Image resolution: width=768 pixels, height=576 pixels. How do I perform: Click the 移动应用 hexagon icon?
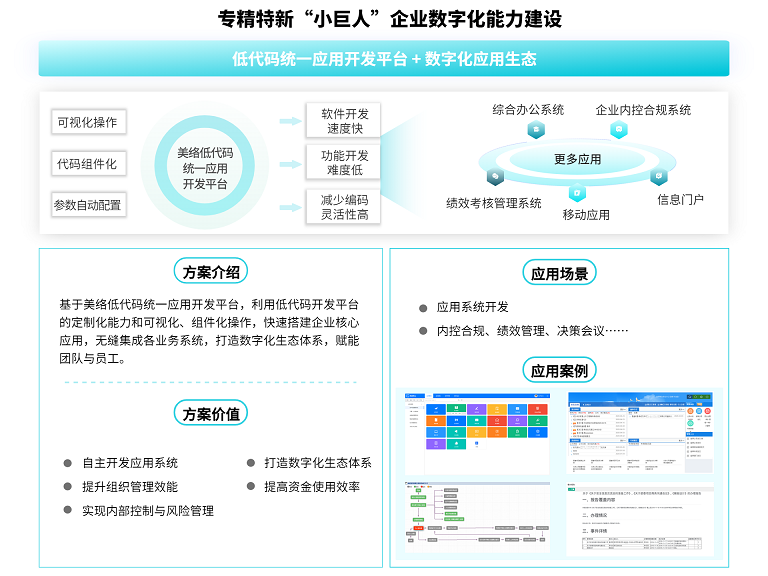point(576,192)
